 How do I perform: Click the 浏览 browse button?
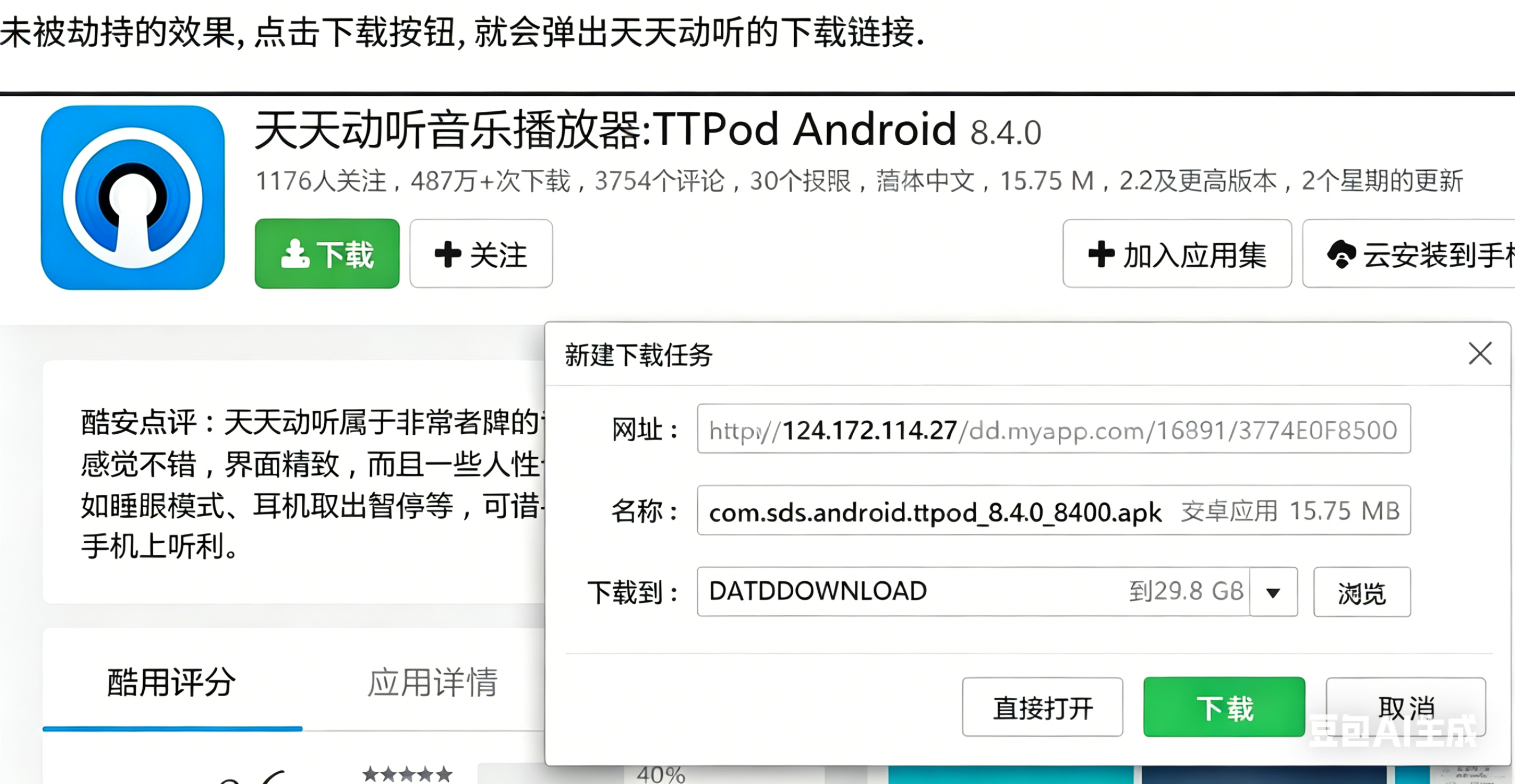click(x=1362, y=592)
